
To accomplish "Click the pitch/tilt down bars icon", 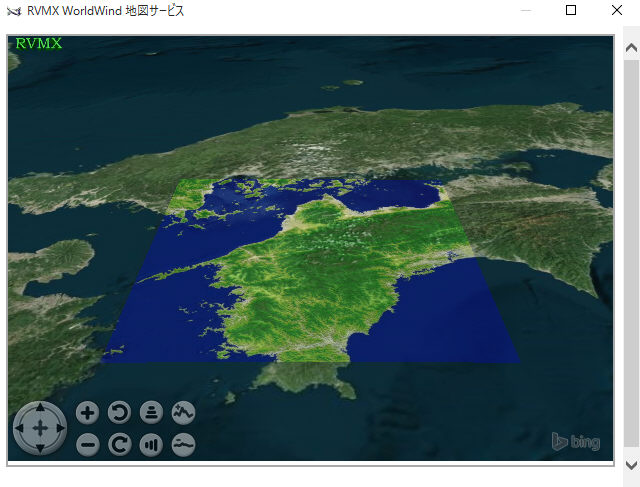I will 151,445.
